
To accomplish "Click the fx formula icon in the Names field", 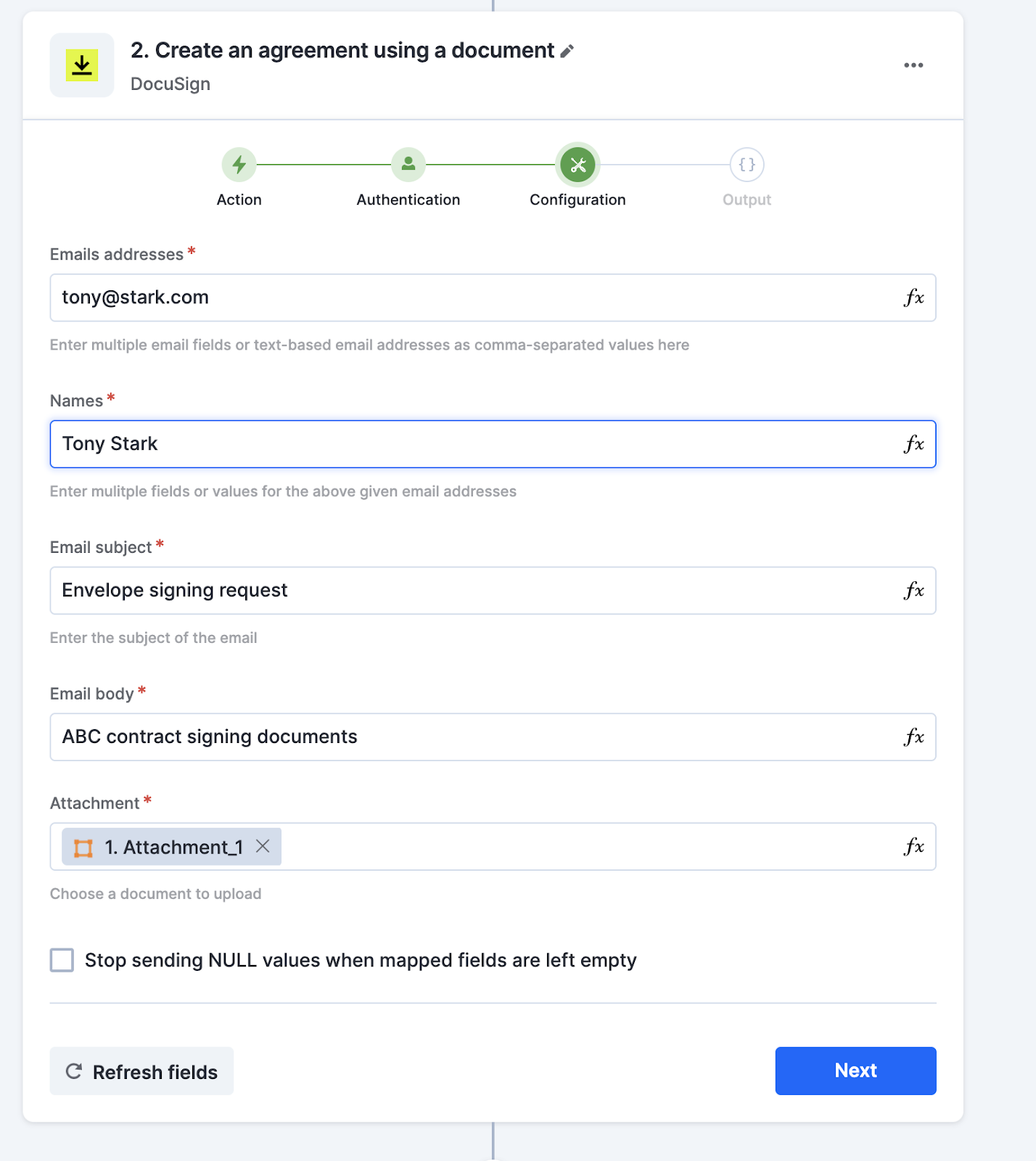I will click(913, 444).
